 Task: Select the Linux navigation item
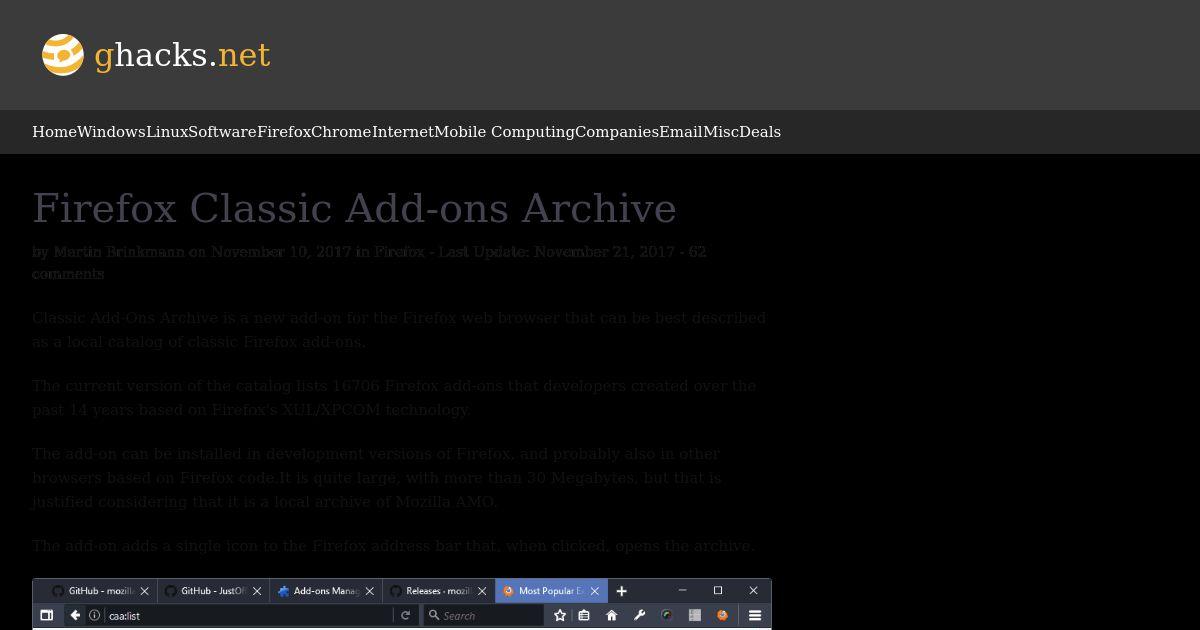pyautogui.click(x=167, y=132)
